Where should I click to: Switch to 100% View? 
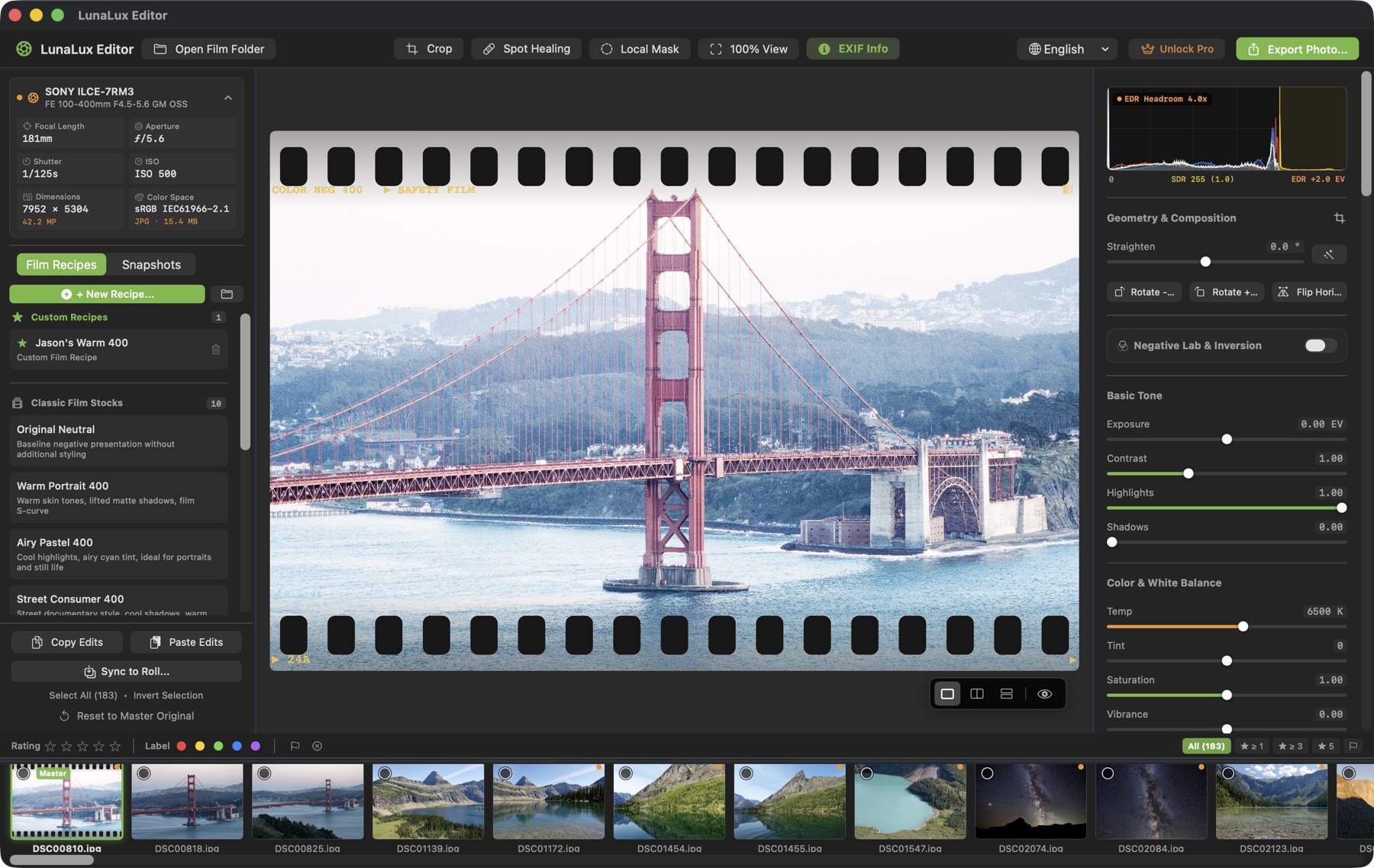[748, 49]
